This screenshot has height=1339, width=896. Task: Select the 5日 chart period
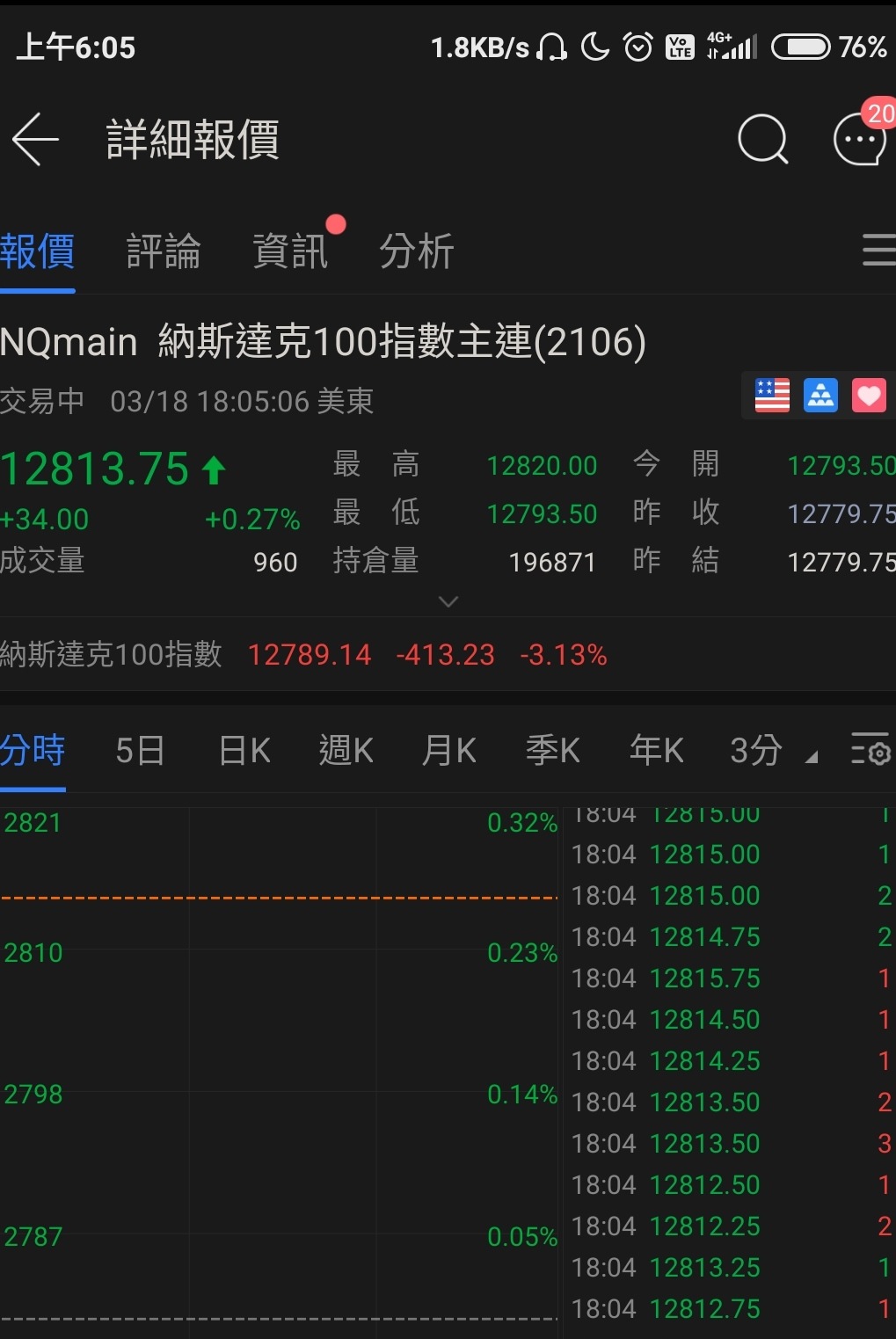tap(140, 751)
